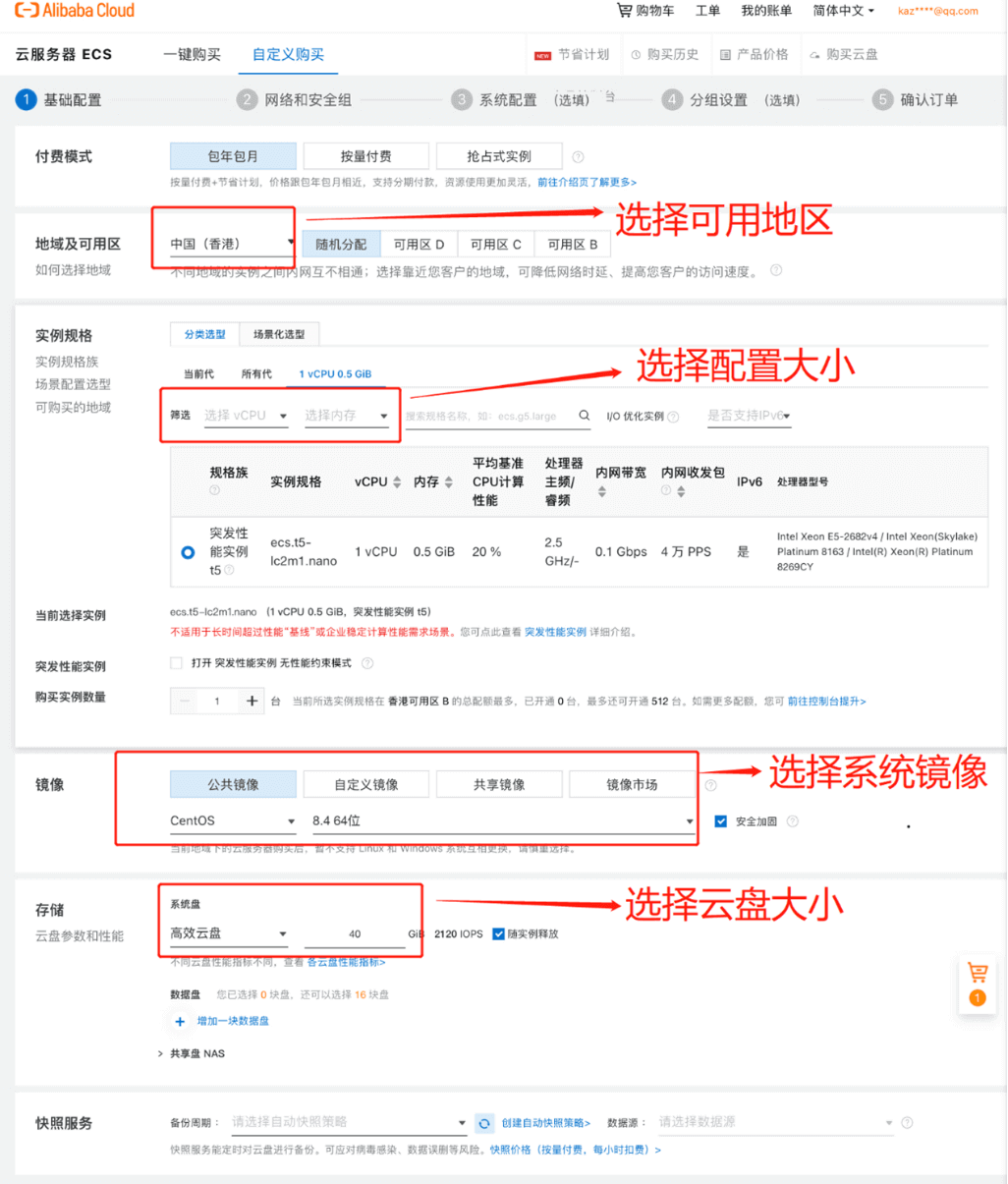Viewport: 1008px width, 1184px height.
Task: Select 包年包月 billing mode
Action: click(x=233, y=156)
